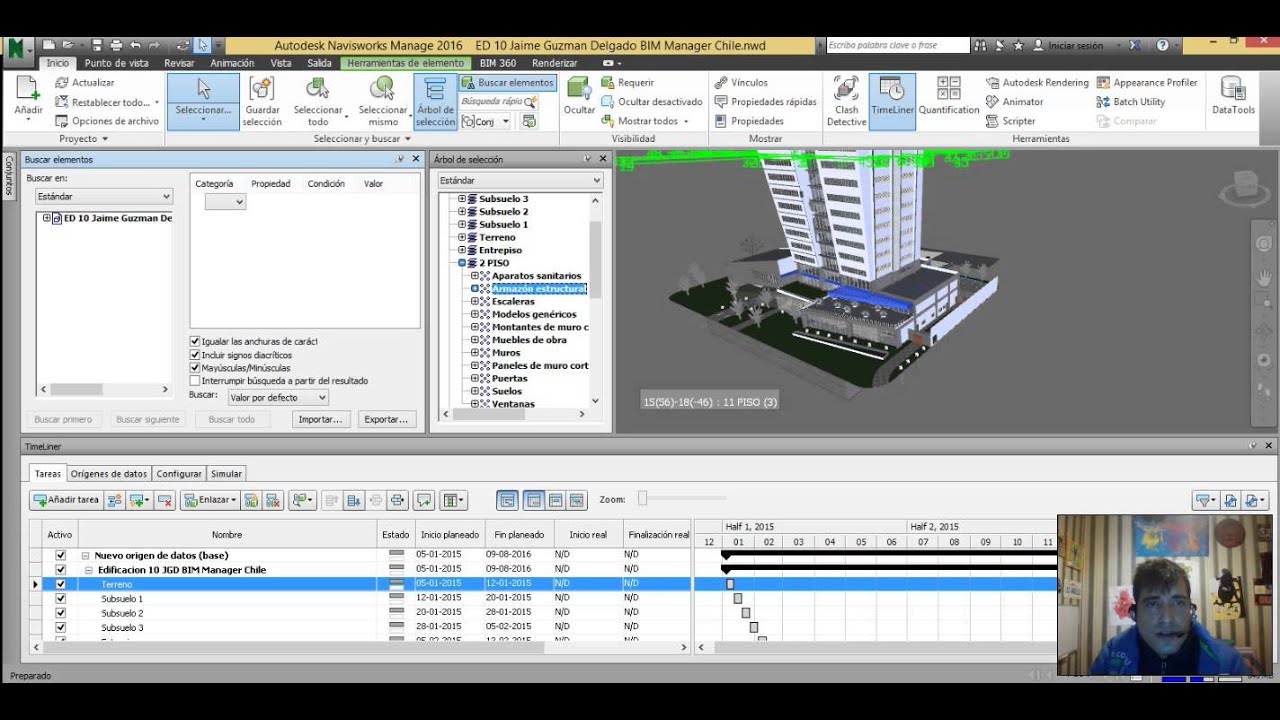Open the Clash Detective tool
The image size is (1280, 720).
coord(846,101)
